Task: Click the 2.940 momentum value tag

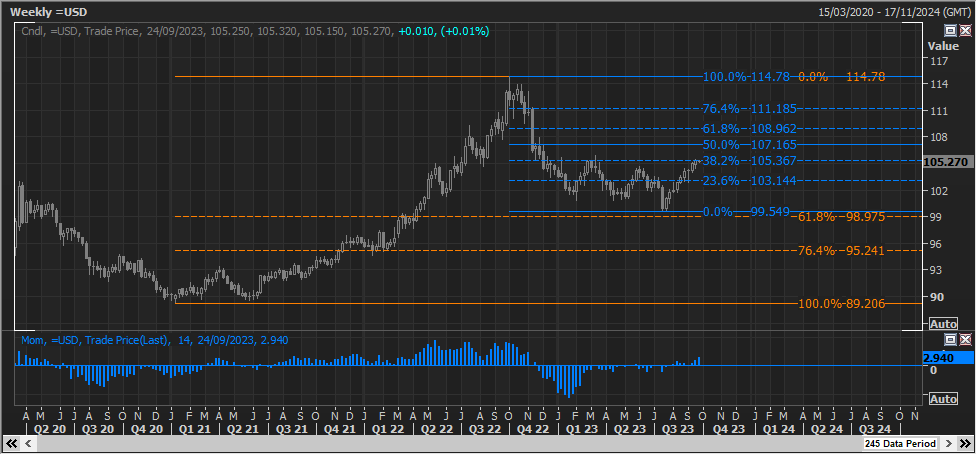Action: point(946,358)
